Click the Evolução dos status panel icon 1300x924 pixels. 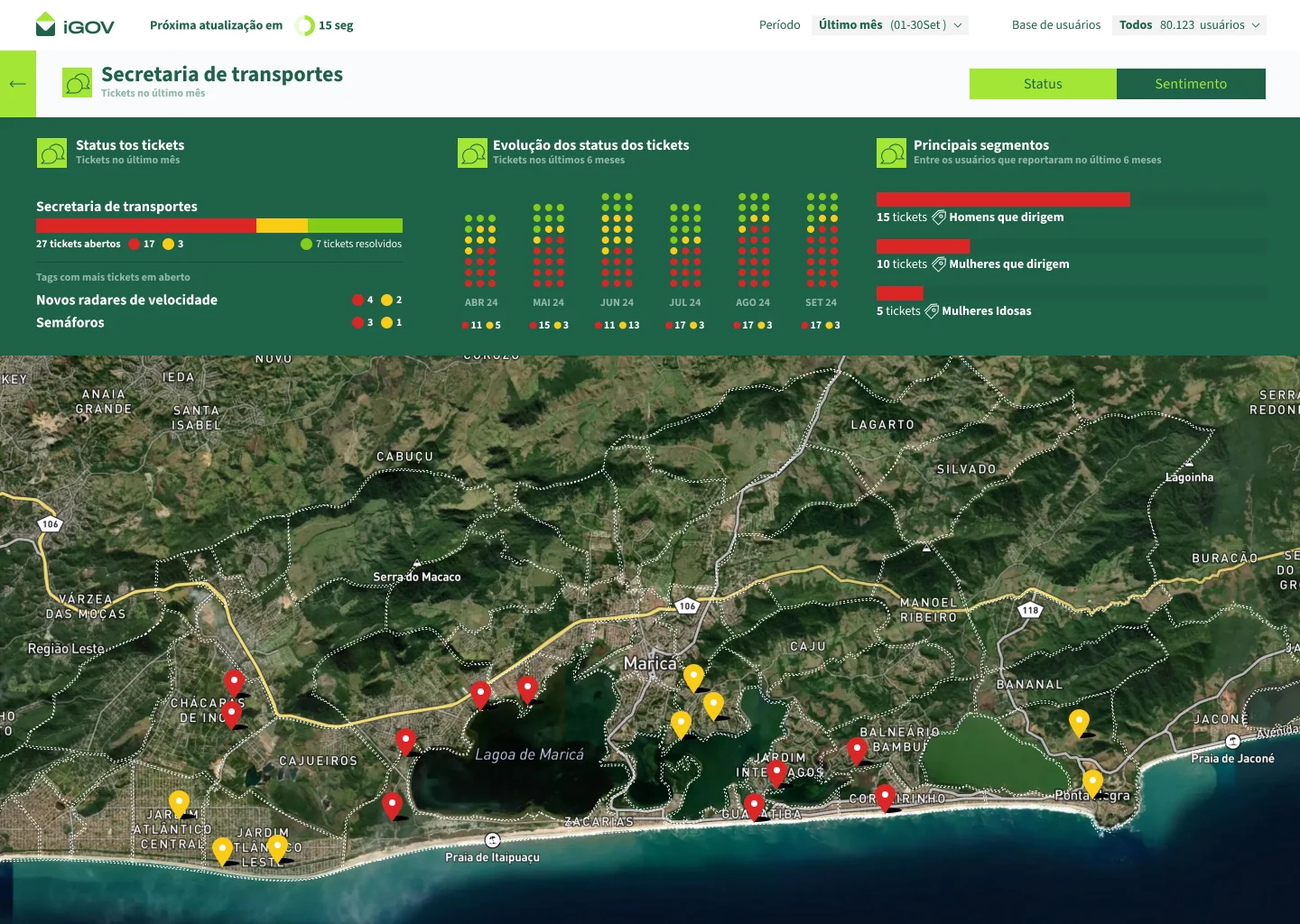pyautogui.click(x=472, y=152)
